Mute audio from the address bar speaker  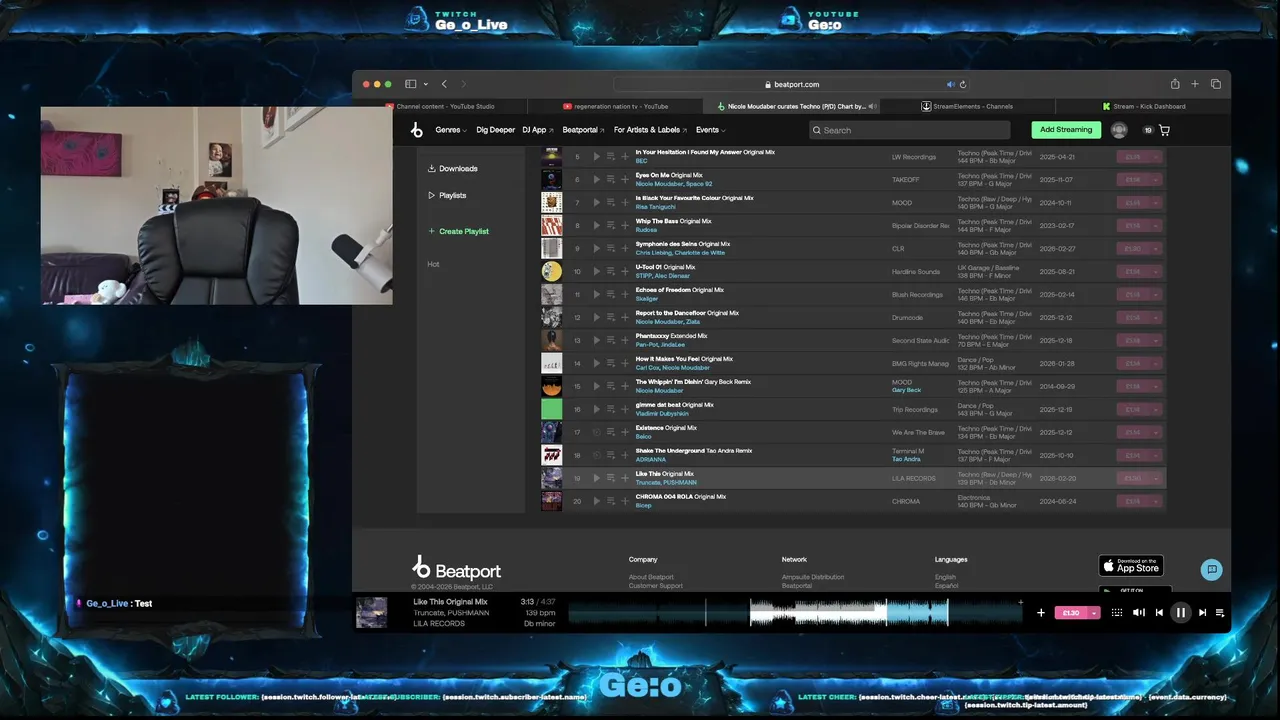pos(951,84)
